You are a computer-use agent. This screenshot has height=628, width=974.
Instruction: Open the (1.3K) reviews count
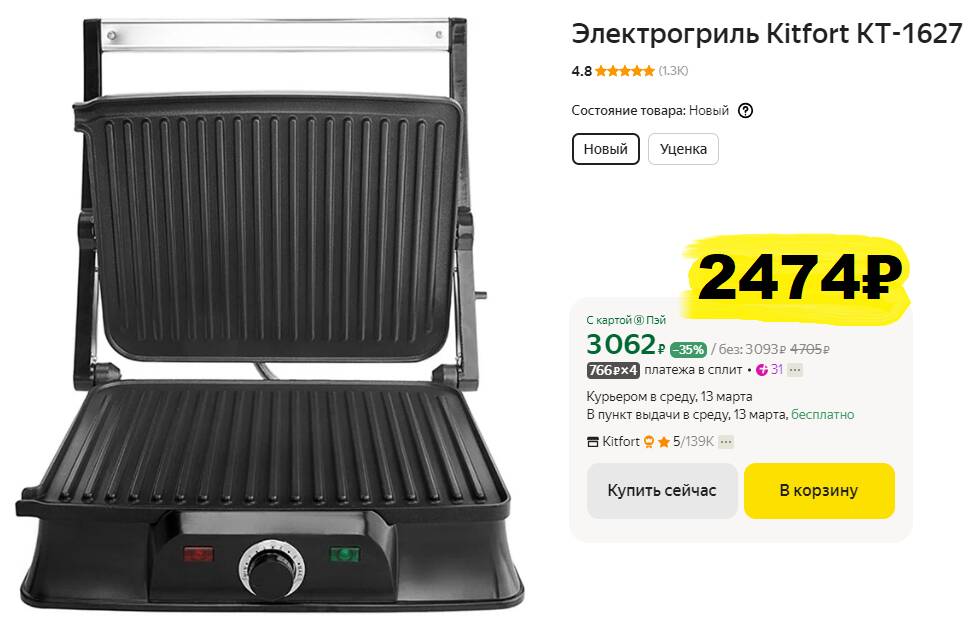coord(673,71)
